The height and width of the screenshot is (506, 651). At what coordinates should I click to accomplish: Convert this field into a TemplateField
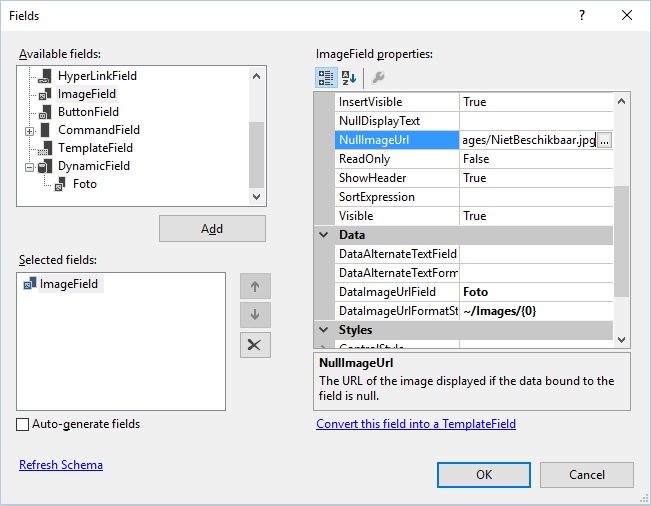[x=416, y=424]
